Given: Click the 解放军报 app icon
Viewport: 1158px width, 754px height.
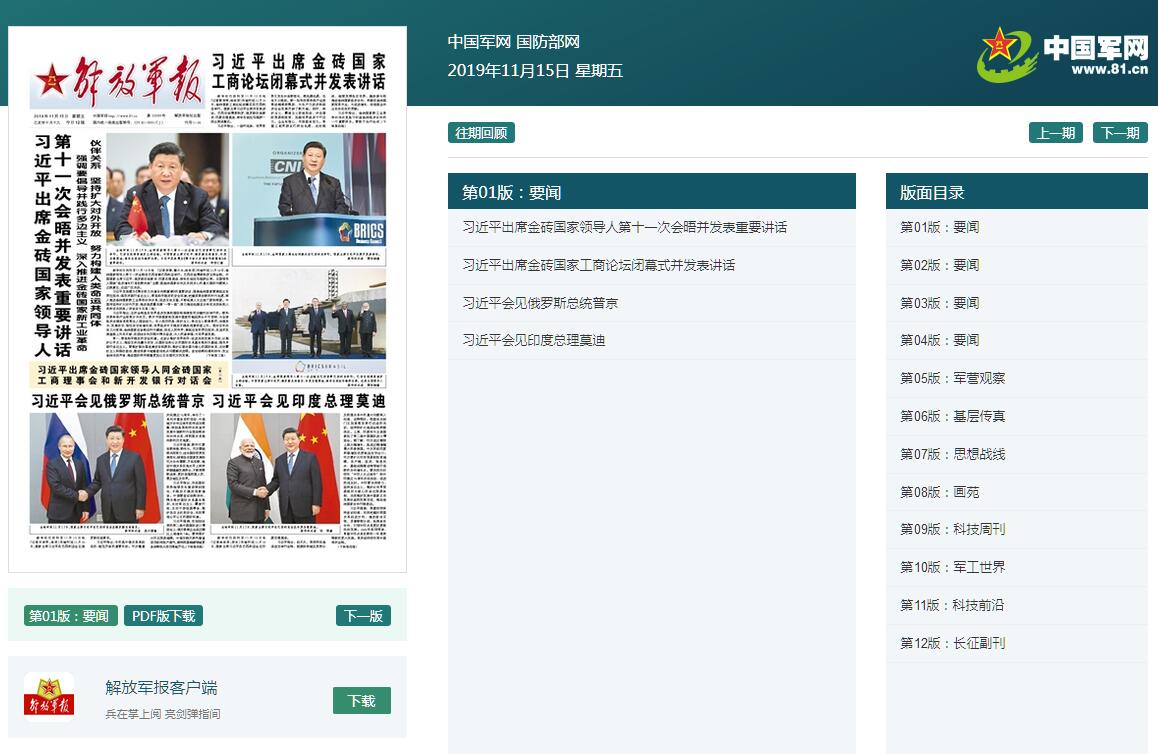Looking at the screenshot, I should [x=49, y=697].
